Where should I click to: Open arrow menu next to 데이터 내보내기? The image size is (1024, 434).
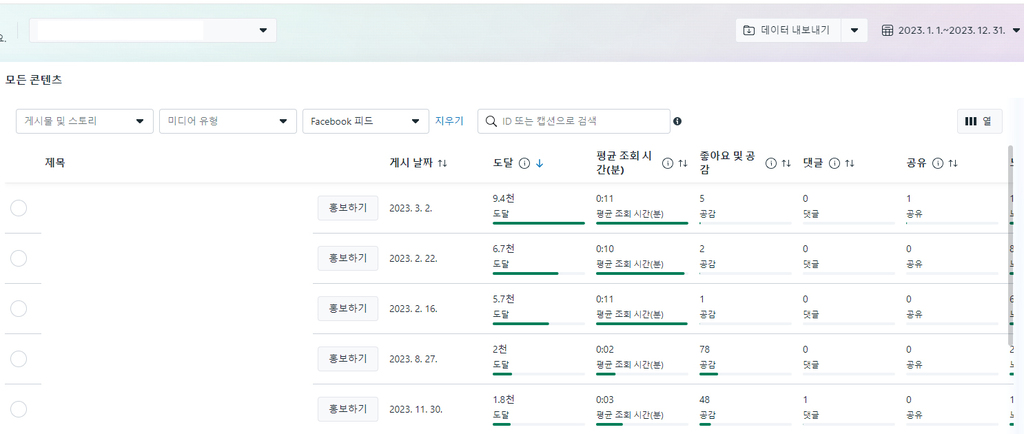855,30
